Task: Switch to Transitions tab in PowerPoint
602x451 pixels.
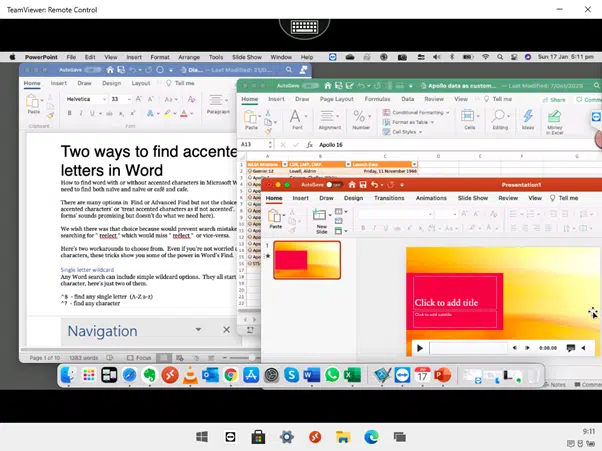Action: point(389,198)
